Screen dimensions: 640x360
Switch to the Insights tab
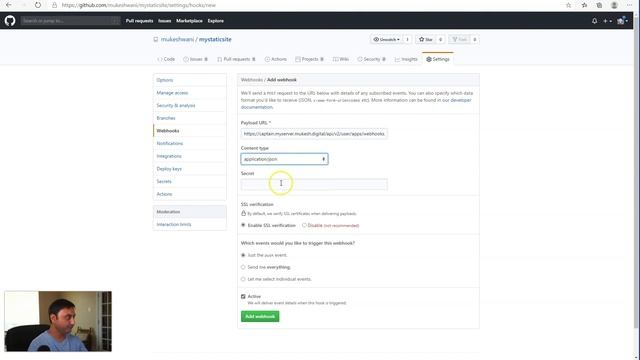[406, 59]
